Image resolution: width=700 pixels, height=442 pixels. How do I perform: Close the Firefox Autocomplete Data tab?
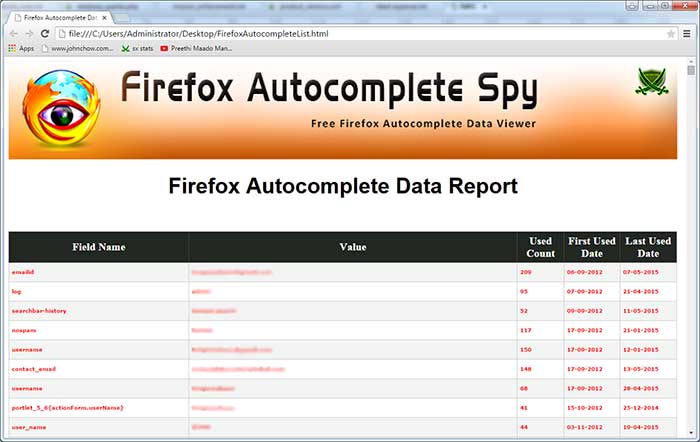(x=105, y=18)
